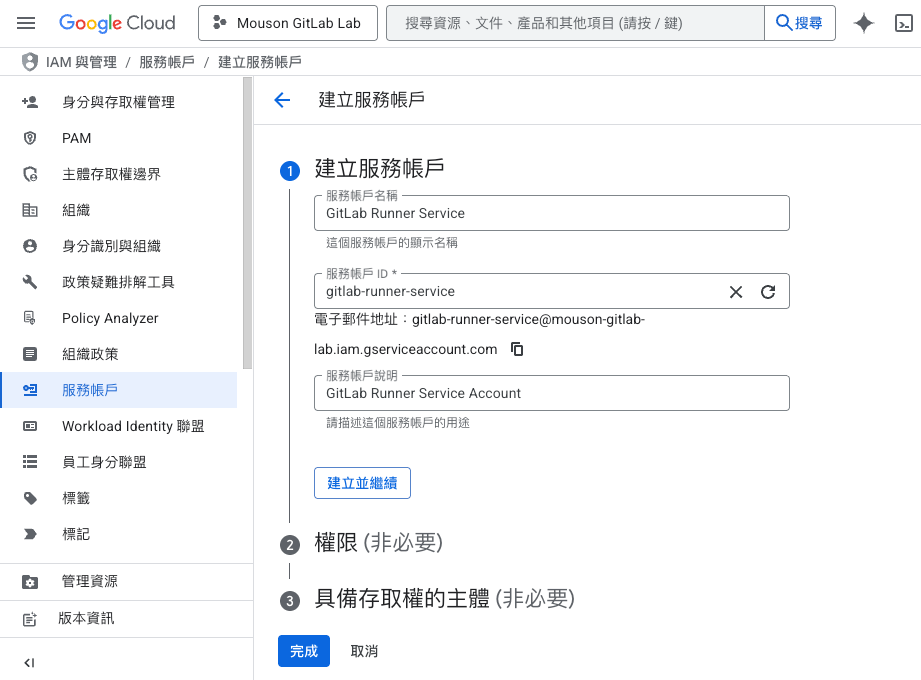Click the 員工身分聯盟 list icon
The width and height of the screenshot is (921, 680).
[30, 462]
